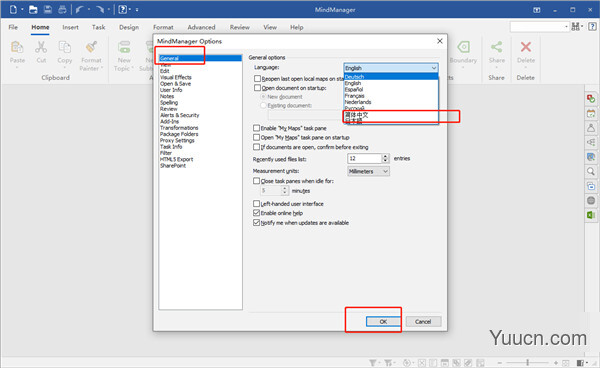The width and height of the screenshot is (600, 368).
Task: Click the Share icon in ribbon
Action: tap(497, 47)
